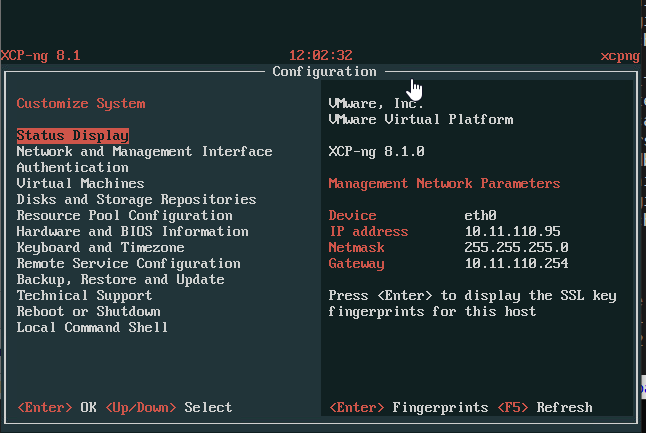
Task: Click the Enter OK hint
Action: [x=57, y=408]
